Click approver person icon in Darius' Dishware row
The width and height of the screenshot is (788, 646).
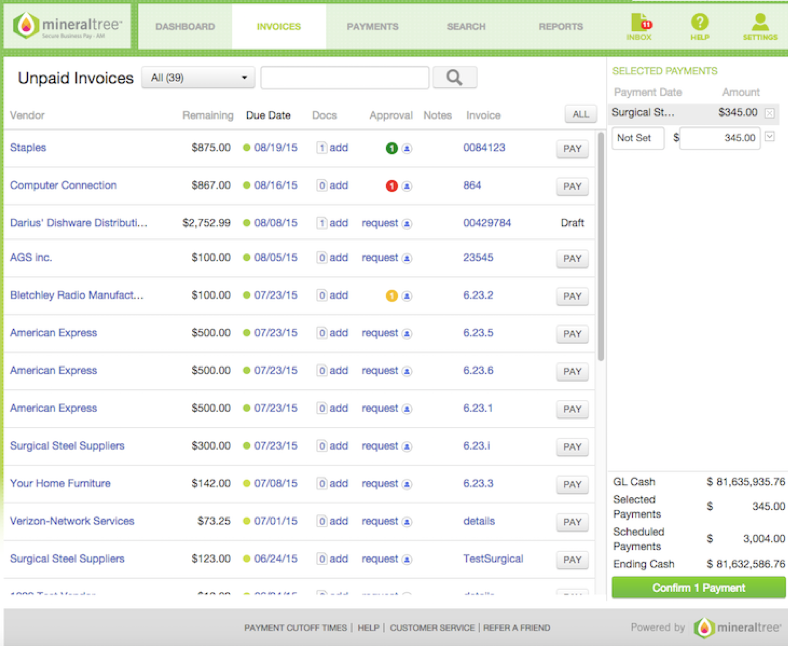(407, 224)
